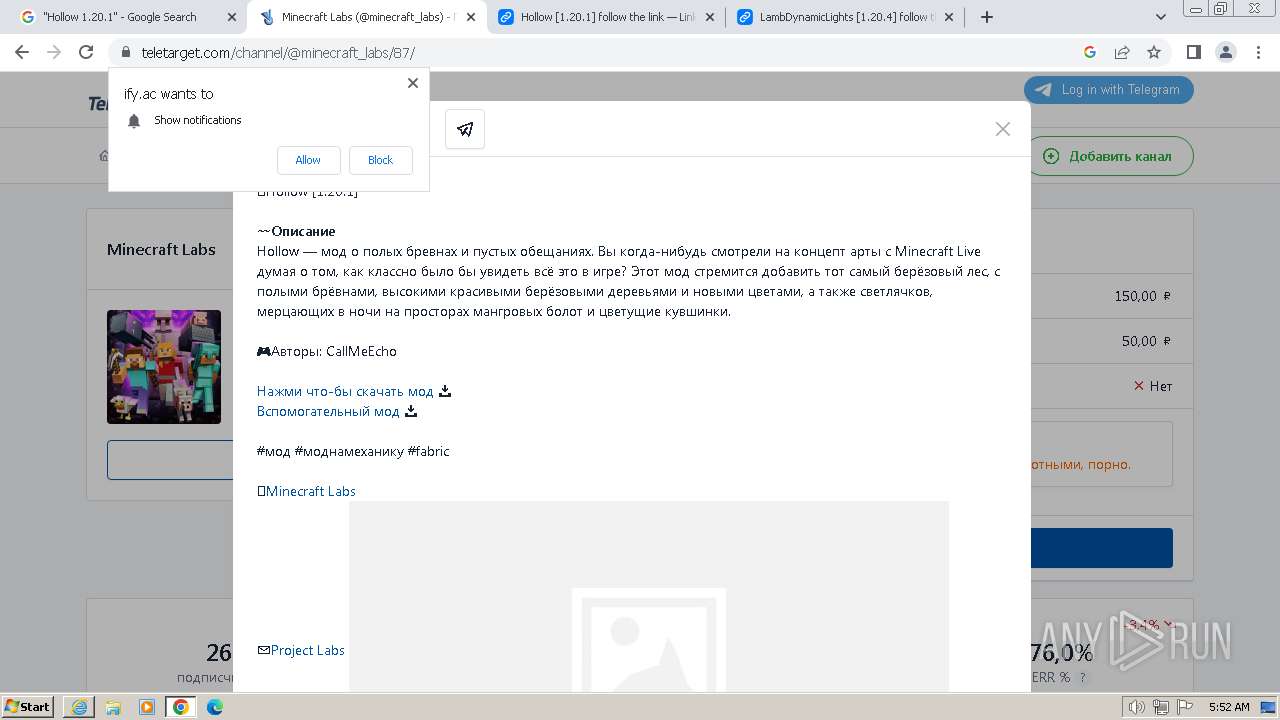Click the price value 50,00 ₽
The height and width of the screenshot is (720, 1280).
(1146, 341)
